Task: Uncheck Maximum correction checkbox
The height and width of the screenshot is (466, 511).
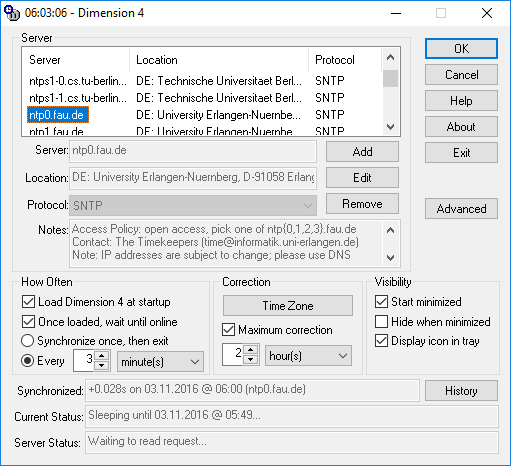Action: point(228,330)
